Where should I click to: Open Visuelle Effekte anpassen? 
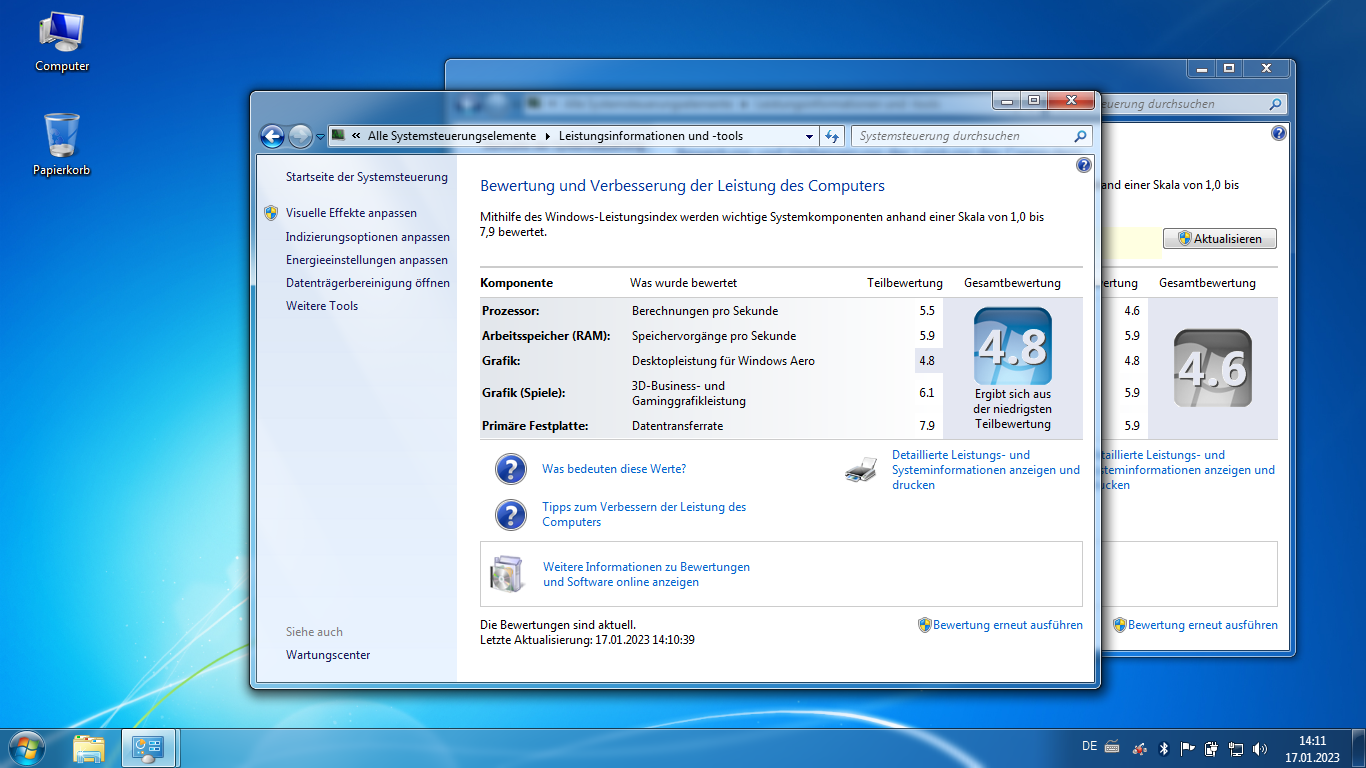coord(351,213)
